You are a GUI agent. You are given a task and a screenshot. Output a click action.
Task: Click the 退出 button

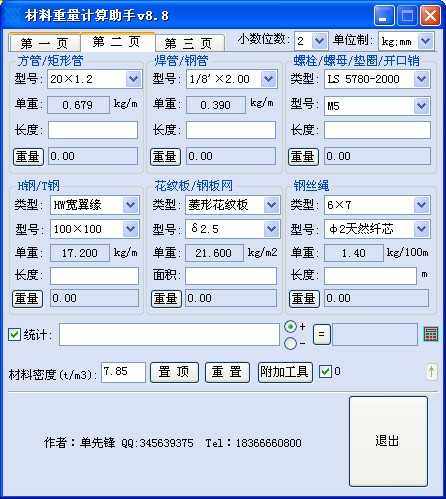(388, 441)
